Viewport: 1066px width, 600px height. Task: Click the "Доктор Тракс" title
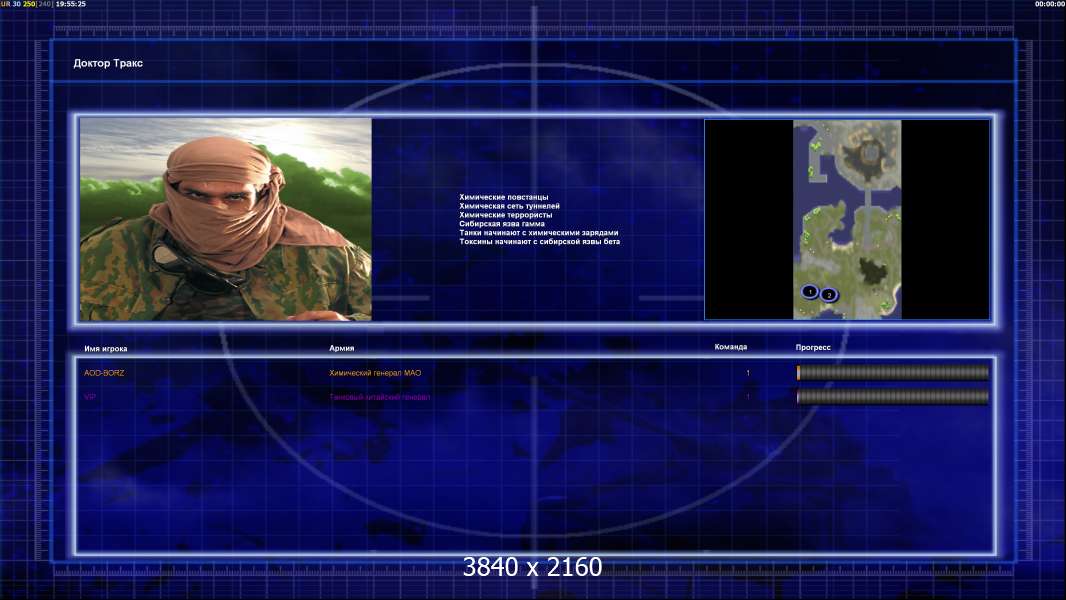coord(108,63)
